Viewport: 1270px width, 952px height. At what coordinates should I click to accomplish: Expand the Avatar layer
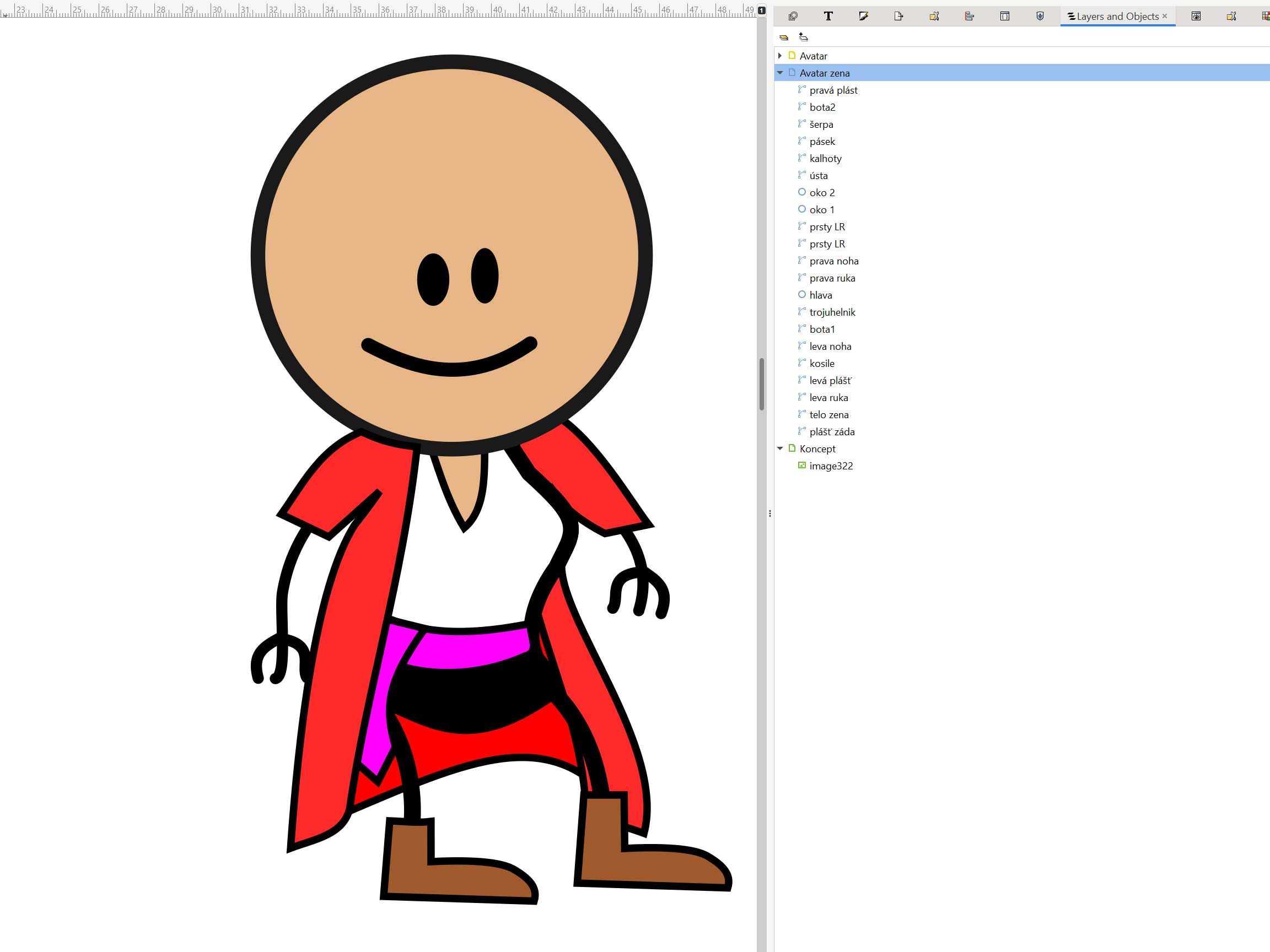click(779, 56)
